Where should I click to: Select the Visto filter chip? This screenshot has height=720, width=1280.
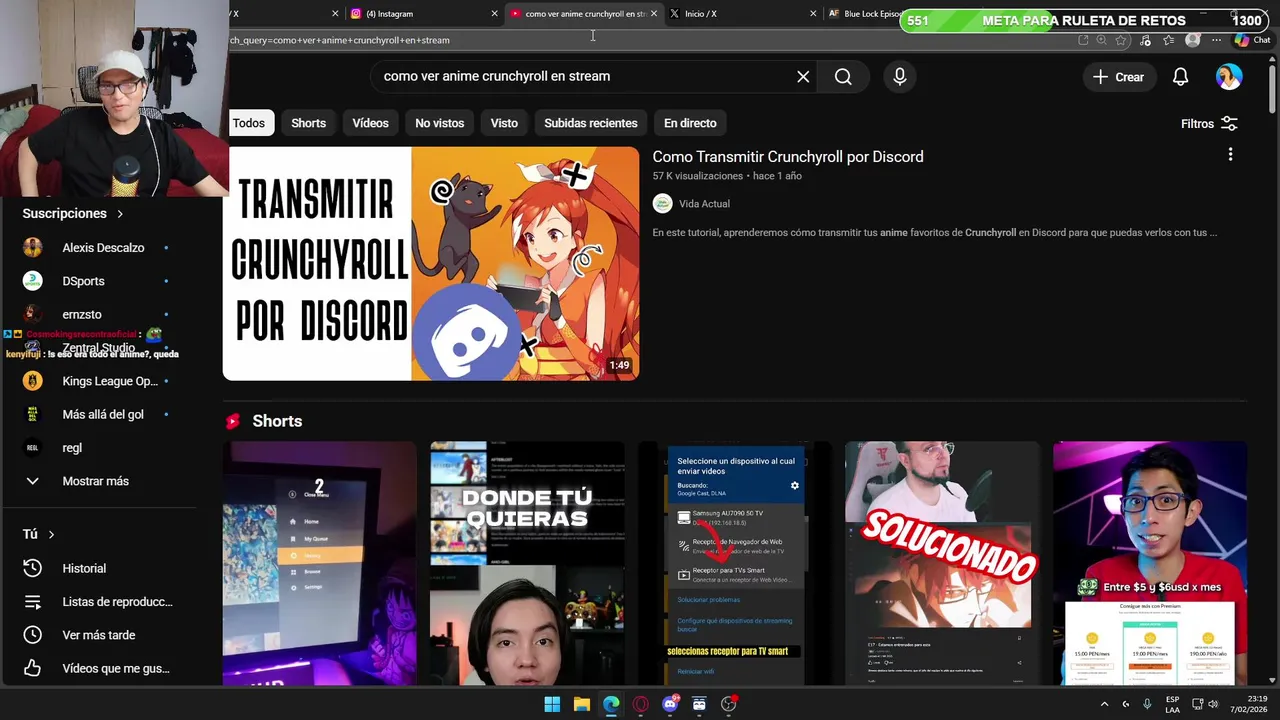pos(504,123)
